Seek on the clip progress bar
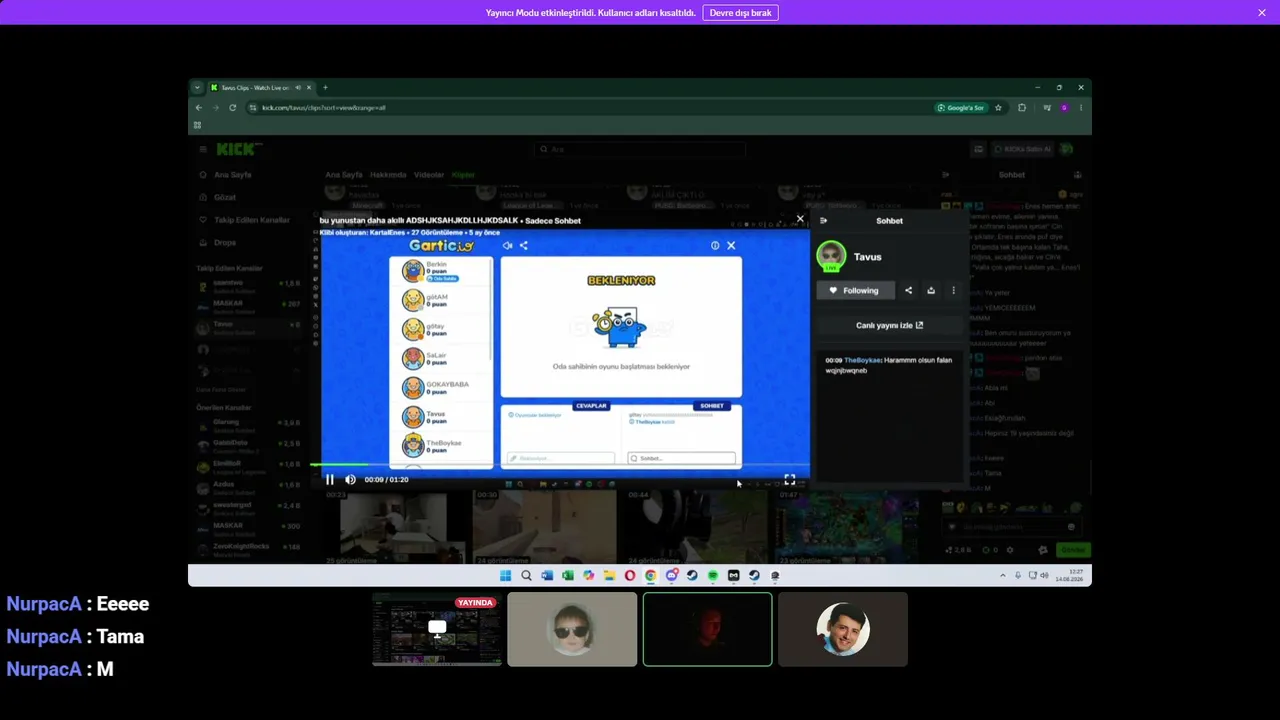Image resolution: width=1280 pixels, height=720 pixels. coord(560,464)
